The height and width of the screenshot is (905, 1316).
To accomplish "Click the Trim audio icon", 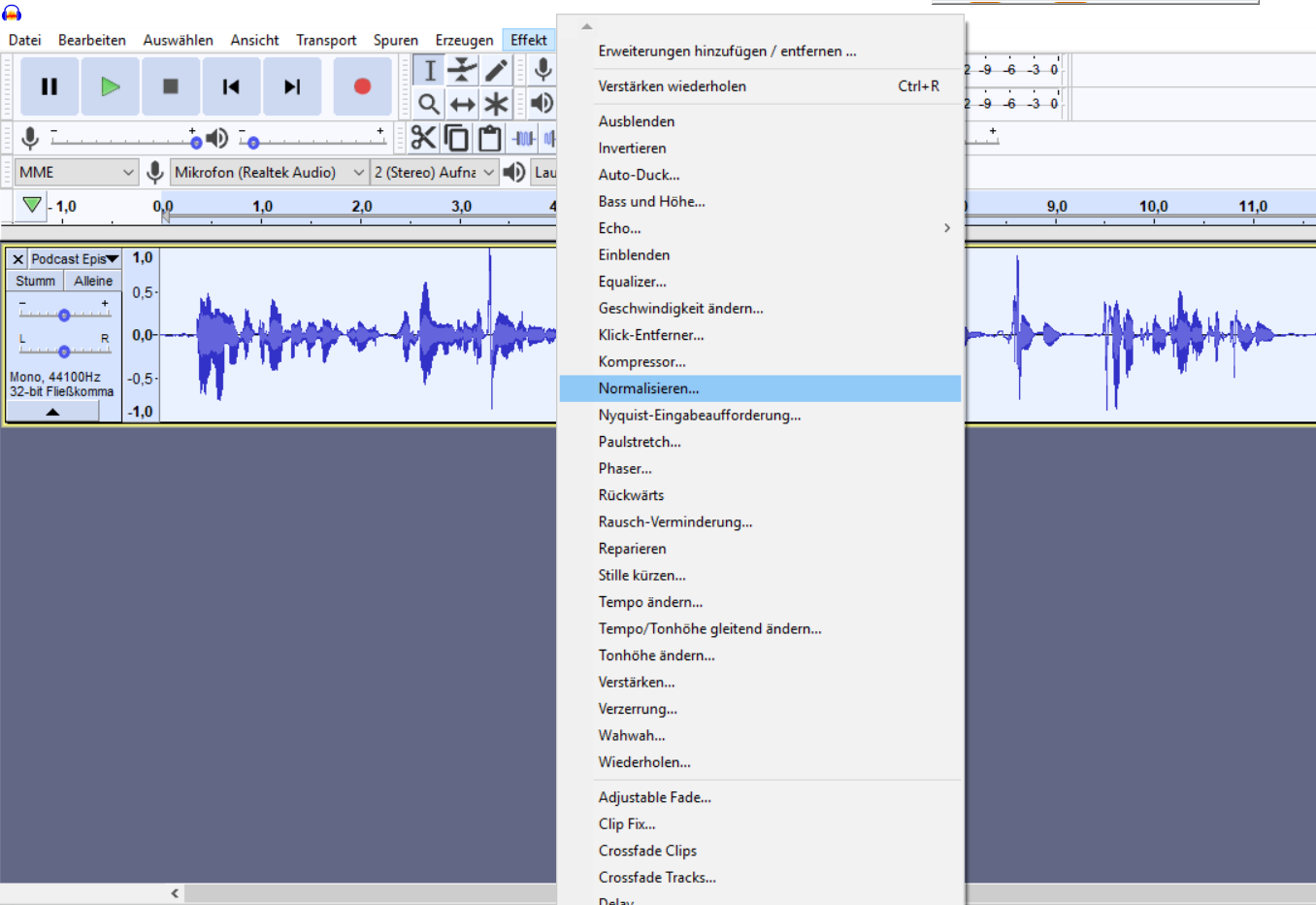I will click(523, 138).
